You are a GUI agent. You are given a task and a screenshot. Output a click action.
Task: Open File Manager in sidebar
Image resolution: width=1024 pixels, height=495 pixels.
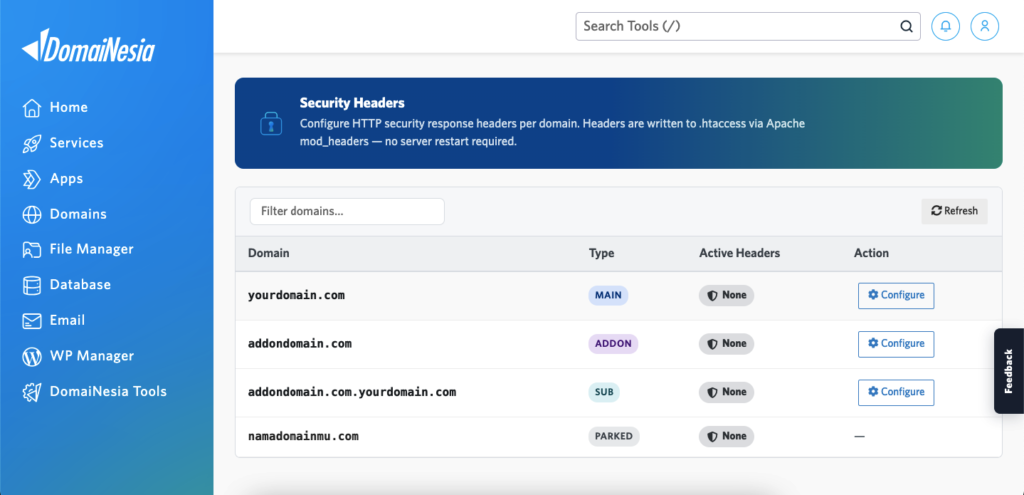[x=91, y=249]
